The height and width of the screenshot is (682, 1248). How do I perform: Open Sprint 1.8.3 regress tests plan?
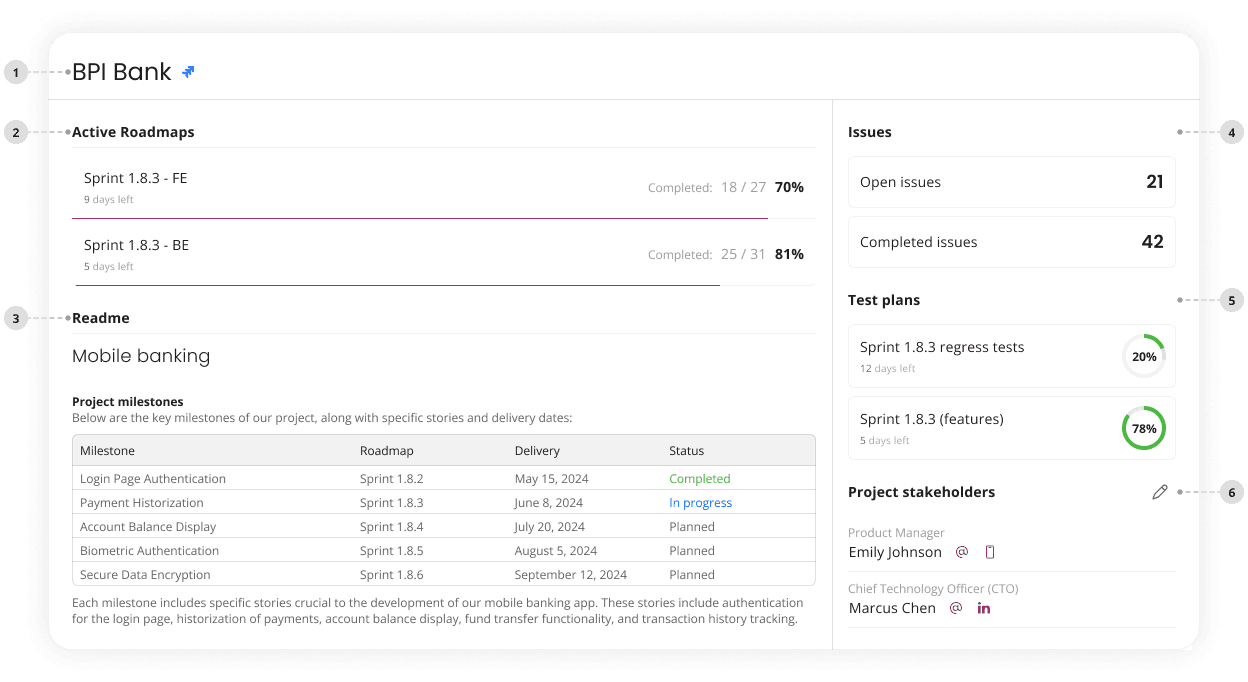point(1011,356)
